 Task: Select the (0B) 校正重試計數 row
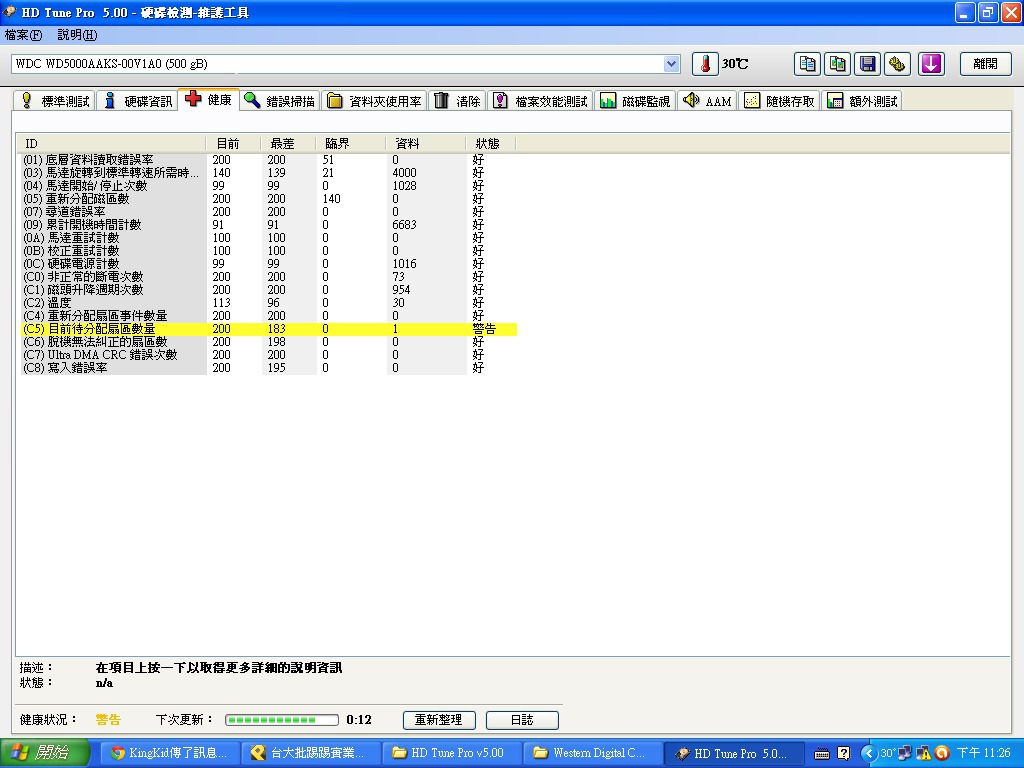(x=268, y=251)
